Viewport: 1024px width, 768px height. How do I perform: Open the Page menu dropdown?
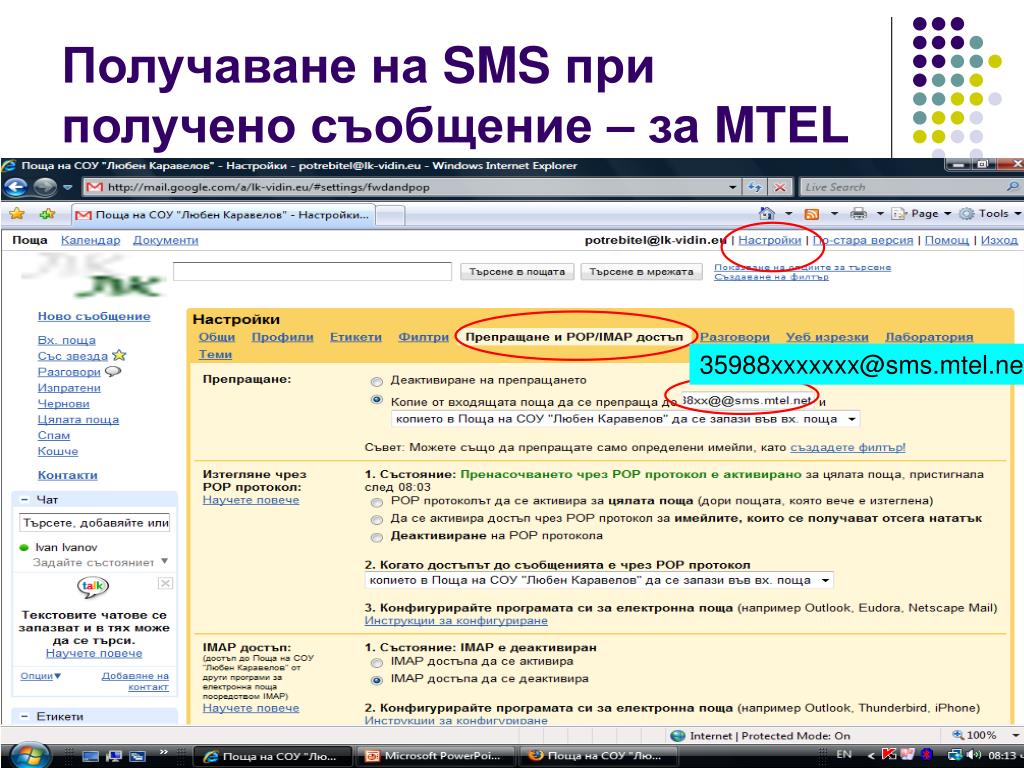pos(921,214)
